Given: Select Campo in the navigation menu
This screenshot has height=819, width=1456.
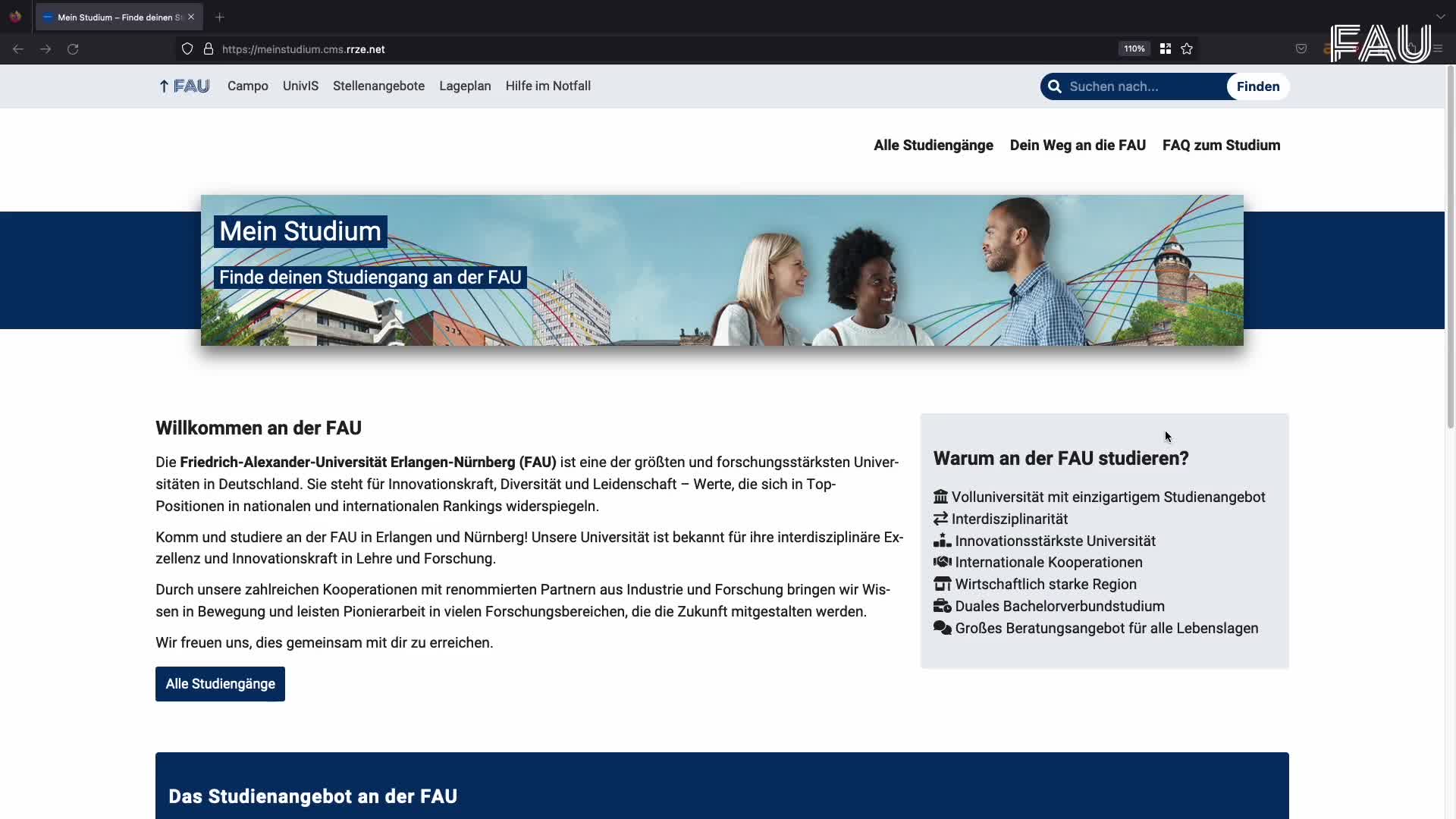Looking at the screenshot, I should [x=247, y=86].
